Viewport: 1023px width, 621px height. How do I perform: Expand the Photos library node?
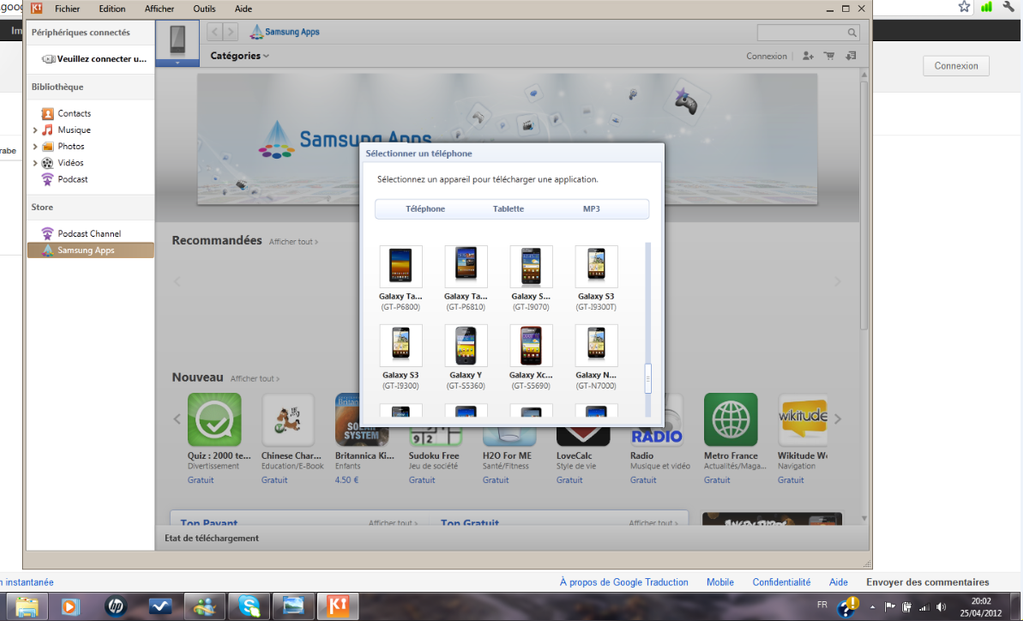point(35,147)
